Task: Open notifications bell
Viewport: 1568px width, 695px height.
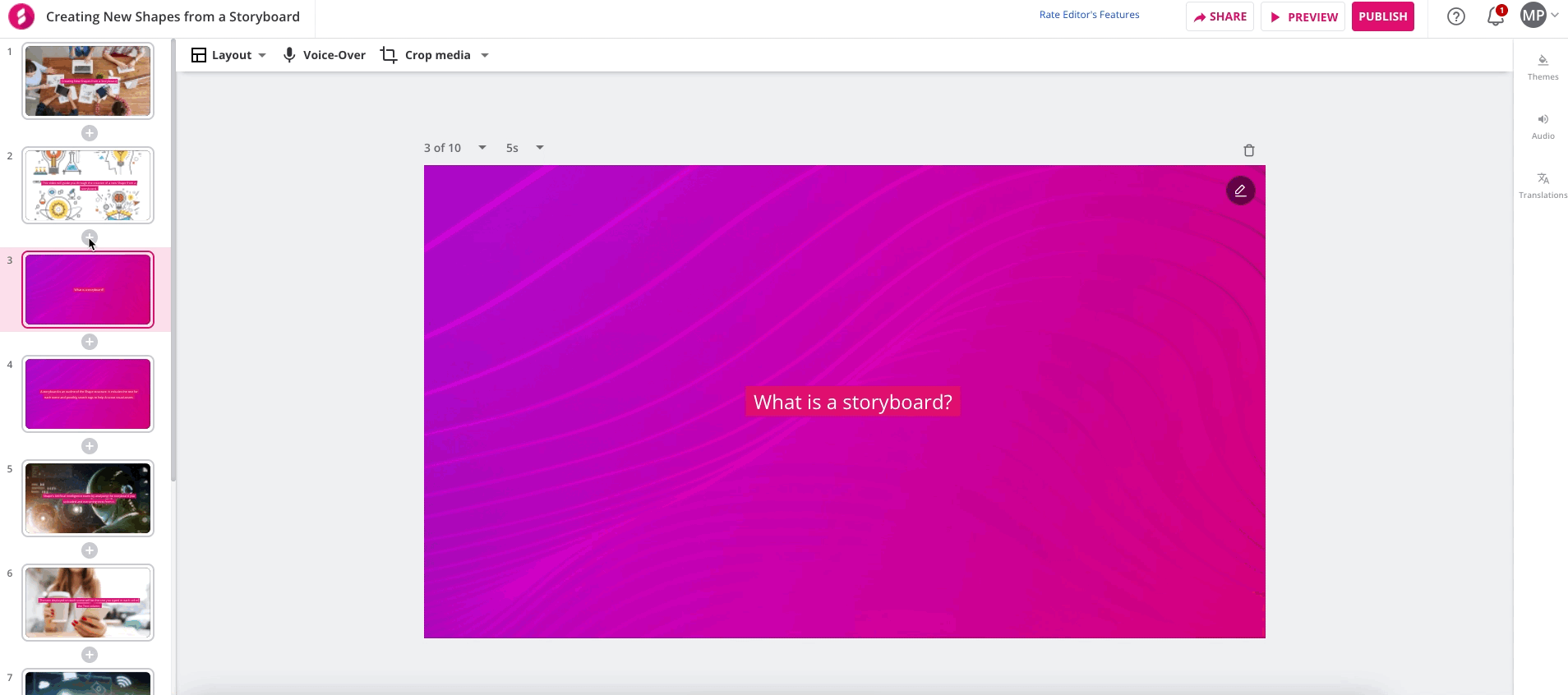Action: pos(1496,16)
